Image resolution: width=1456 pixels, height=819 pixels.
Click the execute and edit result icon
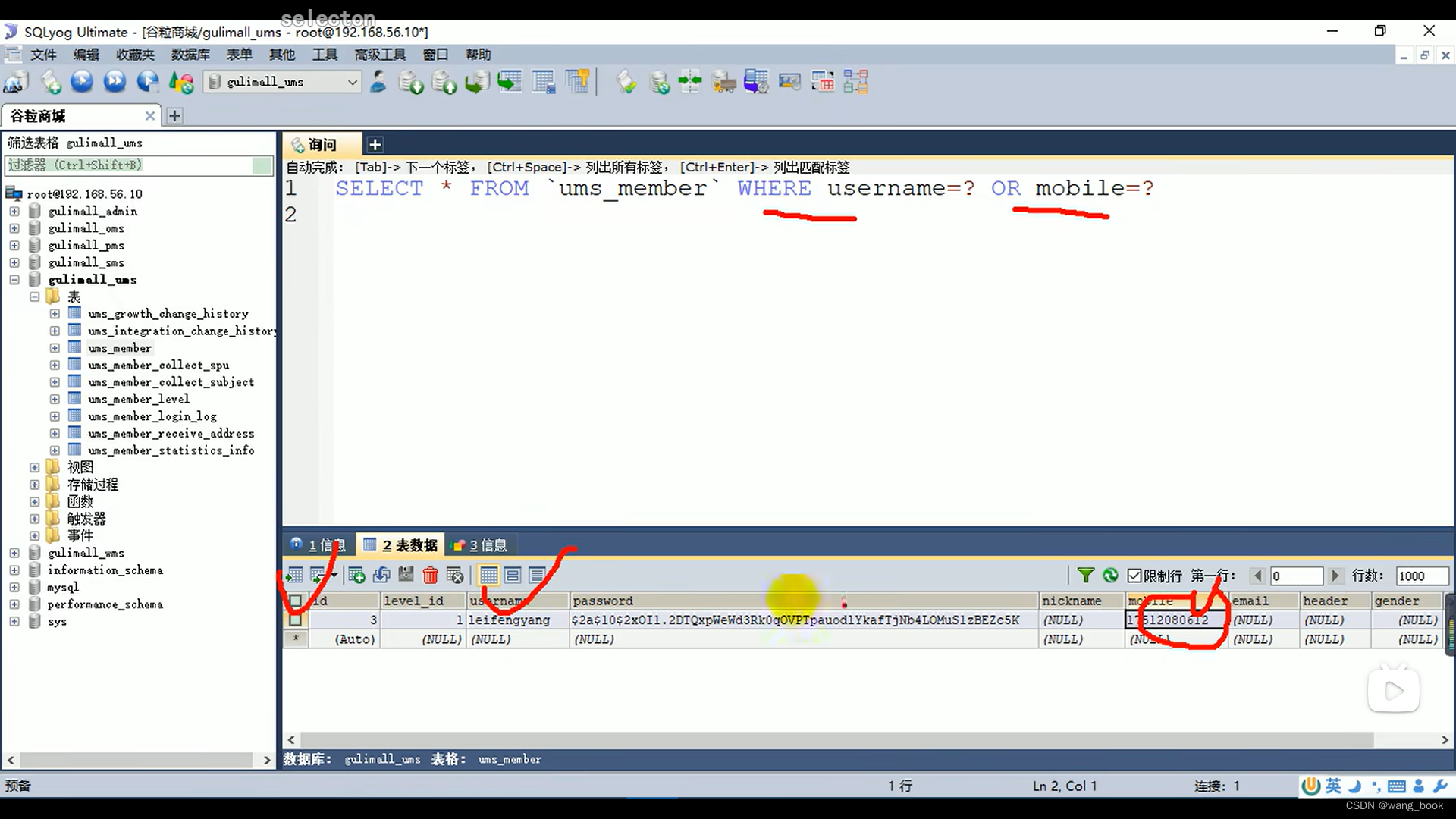(x=148, y=81)
